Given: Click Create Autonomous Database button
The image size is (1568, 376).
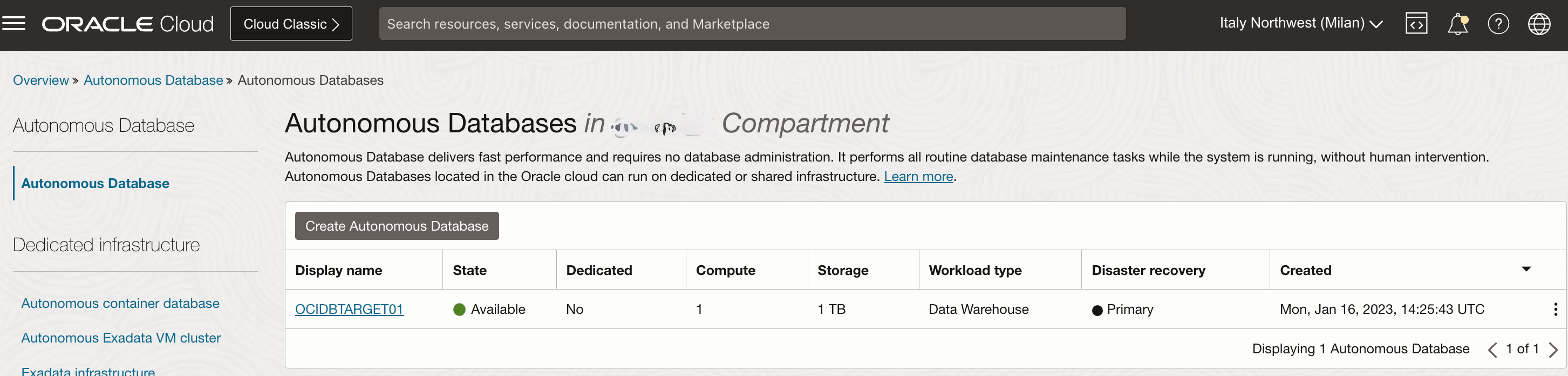Looking at the screenshot, I should (397, 225).
